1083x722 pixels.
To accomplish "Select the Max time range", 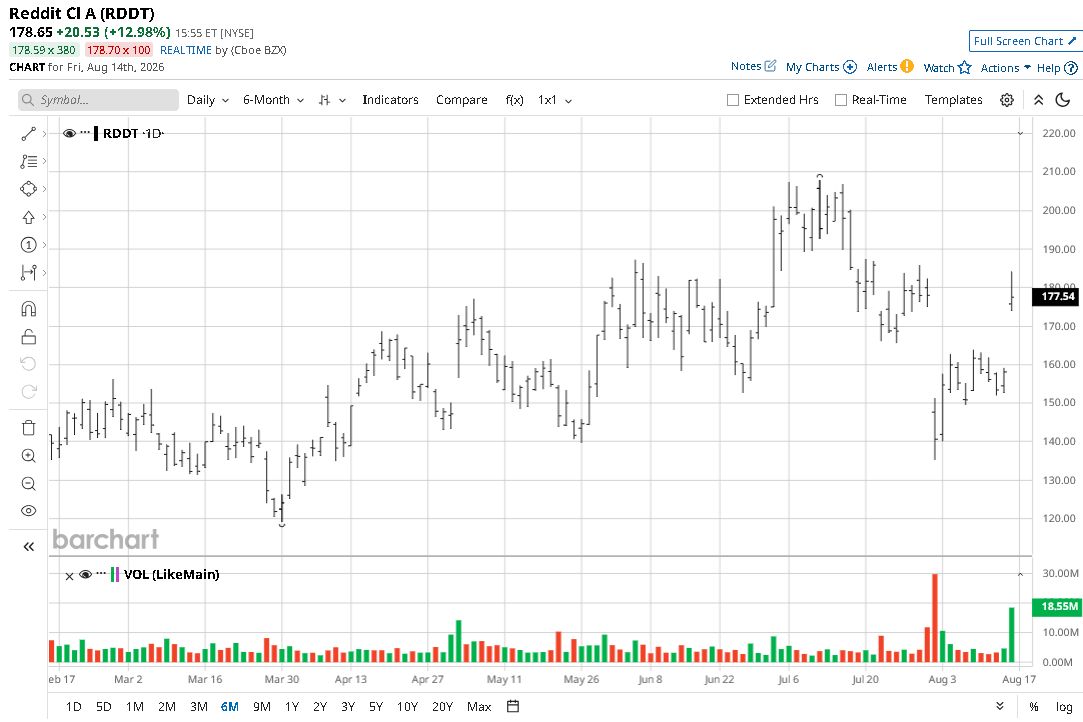I will click(479, 707).
